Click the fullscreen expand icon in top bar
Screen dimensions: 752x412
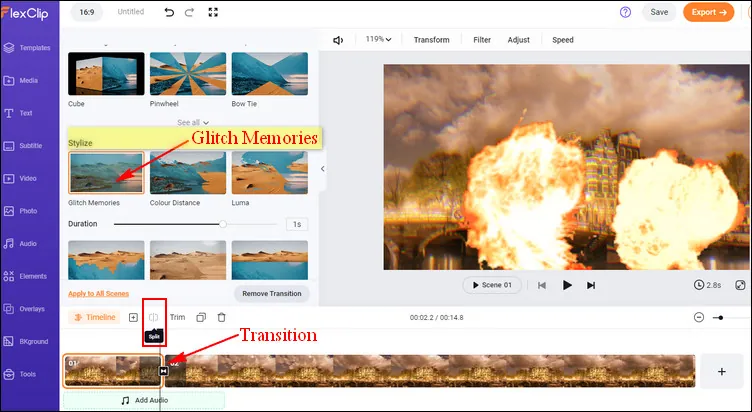coord(213,12)
